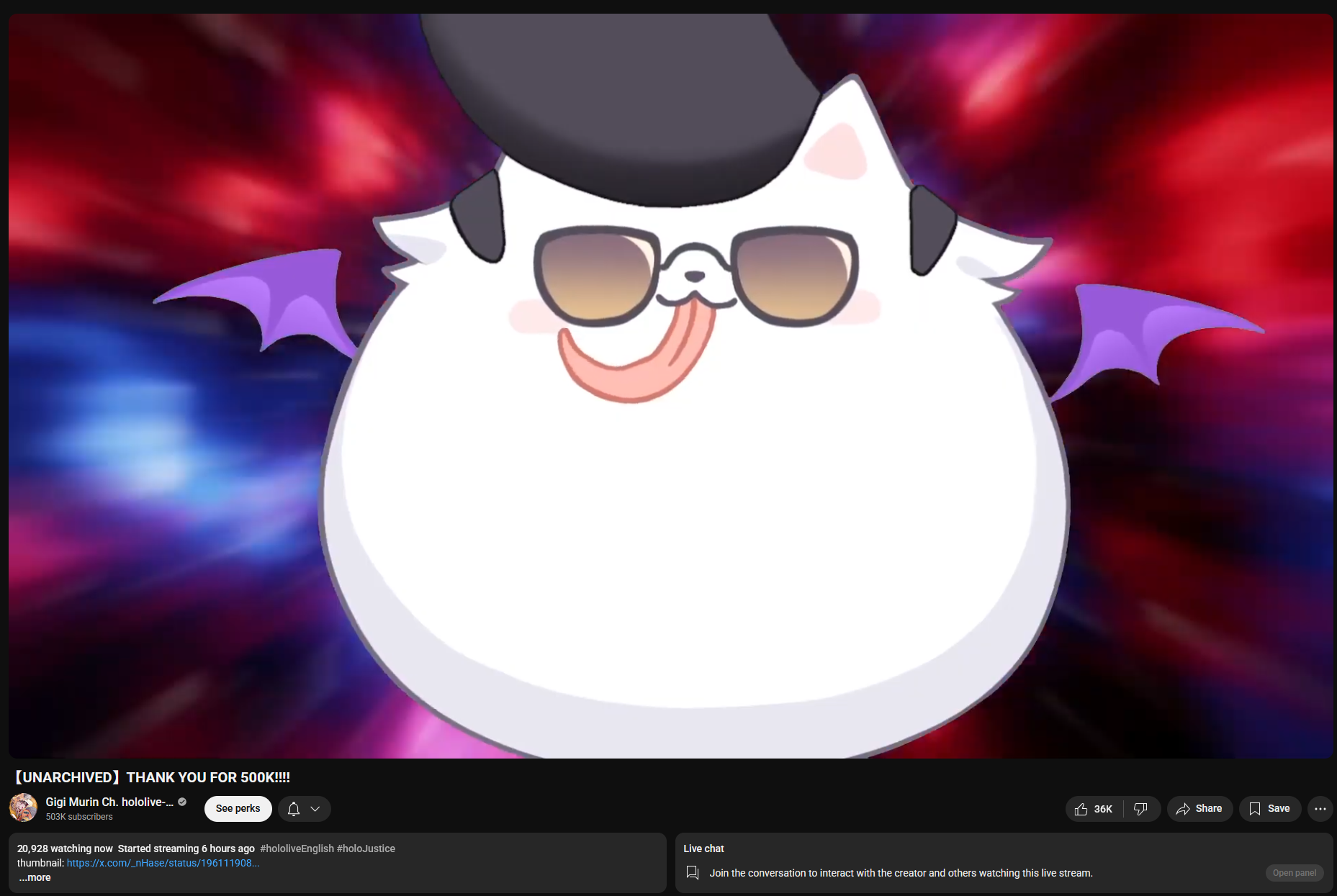Click the #holoJustice hashtag
This screenshot has height=896, width=1337.
pyautogui.click(x=366, y=849)
